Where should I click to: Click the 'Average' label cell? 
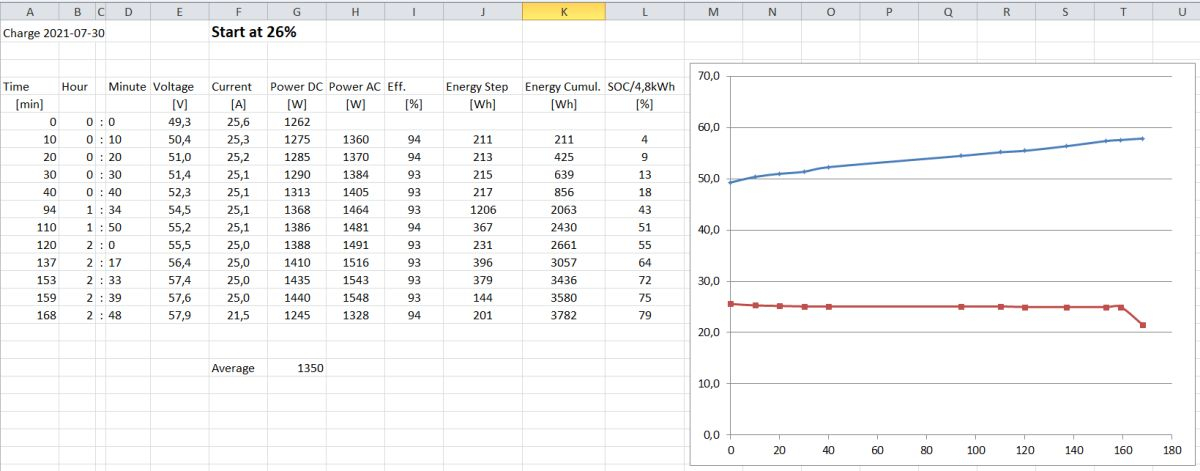pos(233,368)
